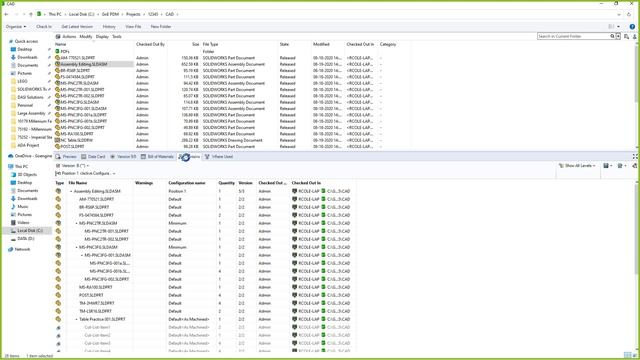Click the back navigation arrow
This screenshot has width=640, height=360.
pos(7,14)
